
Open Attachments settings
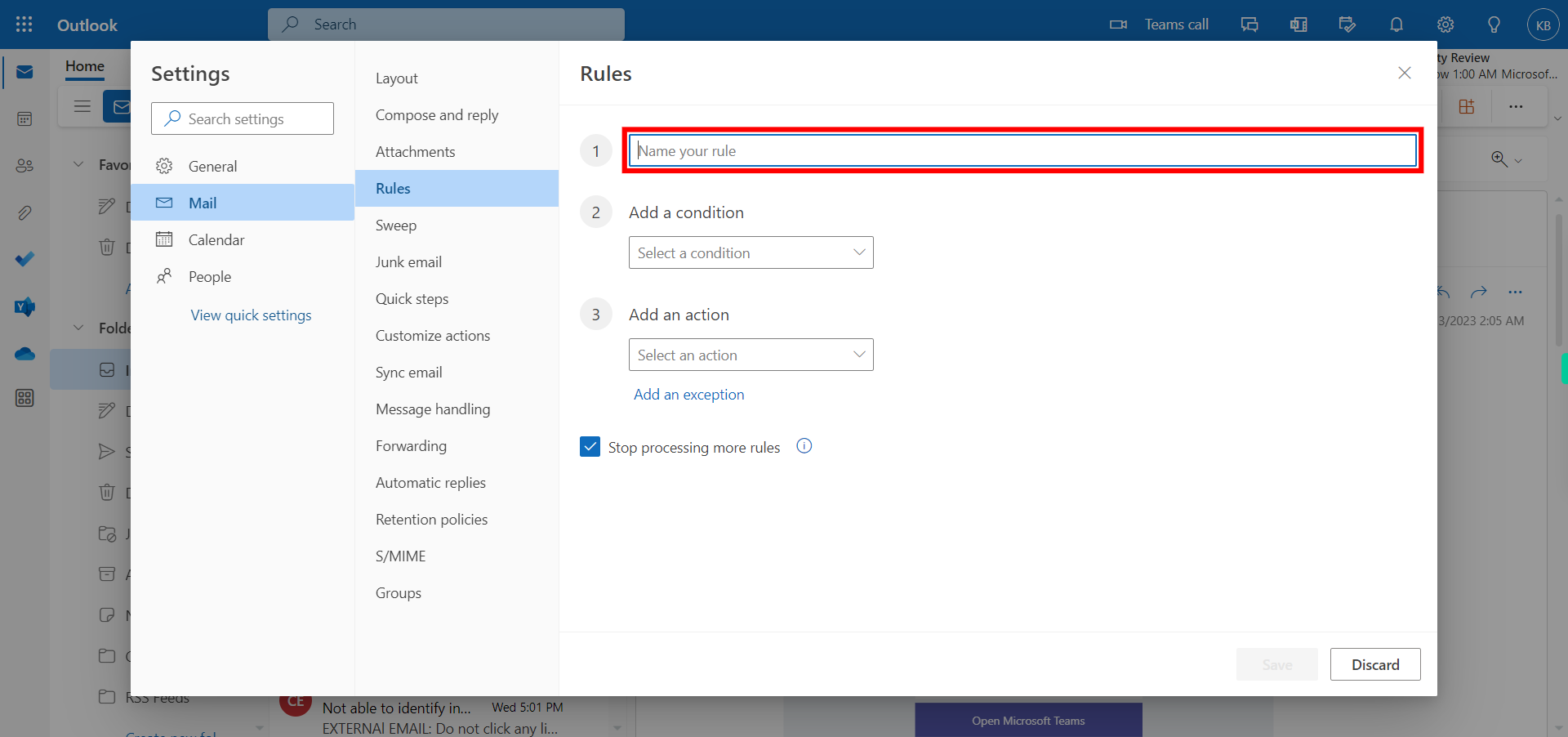pyautogui.click(x=457, y=152)
